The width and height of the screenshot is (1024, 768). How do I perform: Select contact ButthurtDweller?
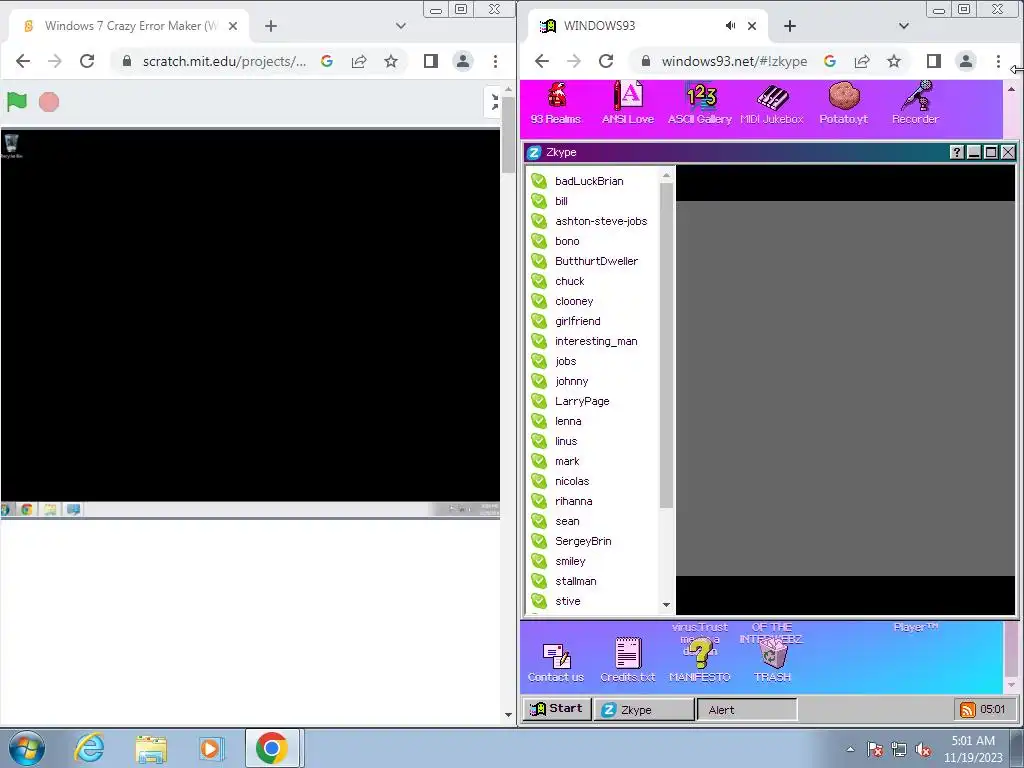pos(596,261)
